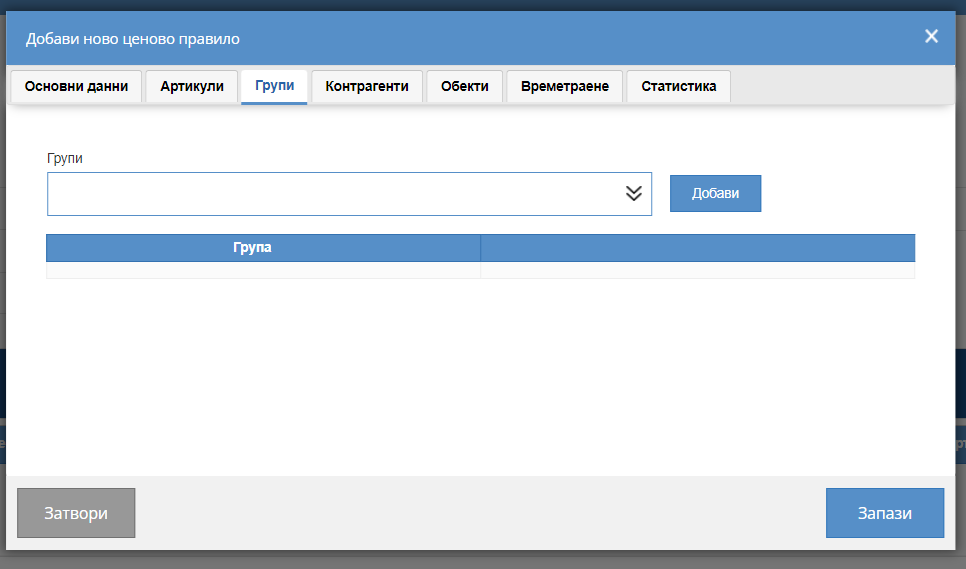Close the dialog with the X icon

coord(931,36)
